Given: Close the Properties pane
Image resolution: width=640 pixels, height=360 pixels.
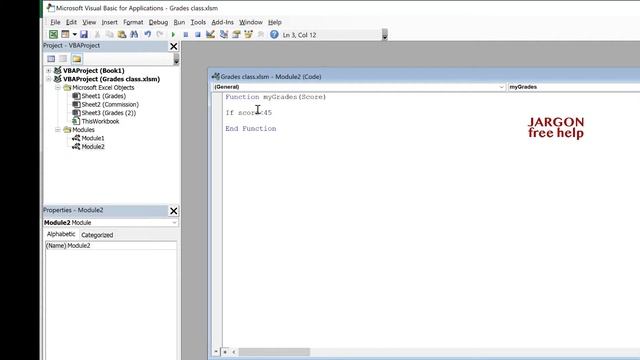Looking at the screenshot, I should (x=173, y=211).
